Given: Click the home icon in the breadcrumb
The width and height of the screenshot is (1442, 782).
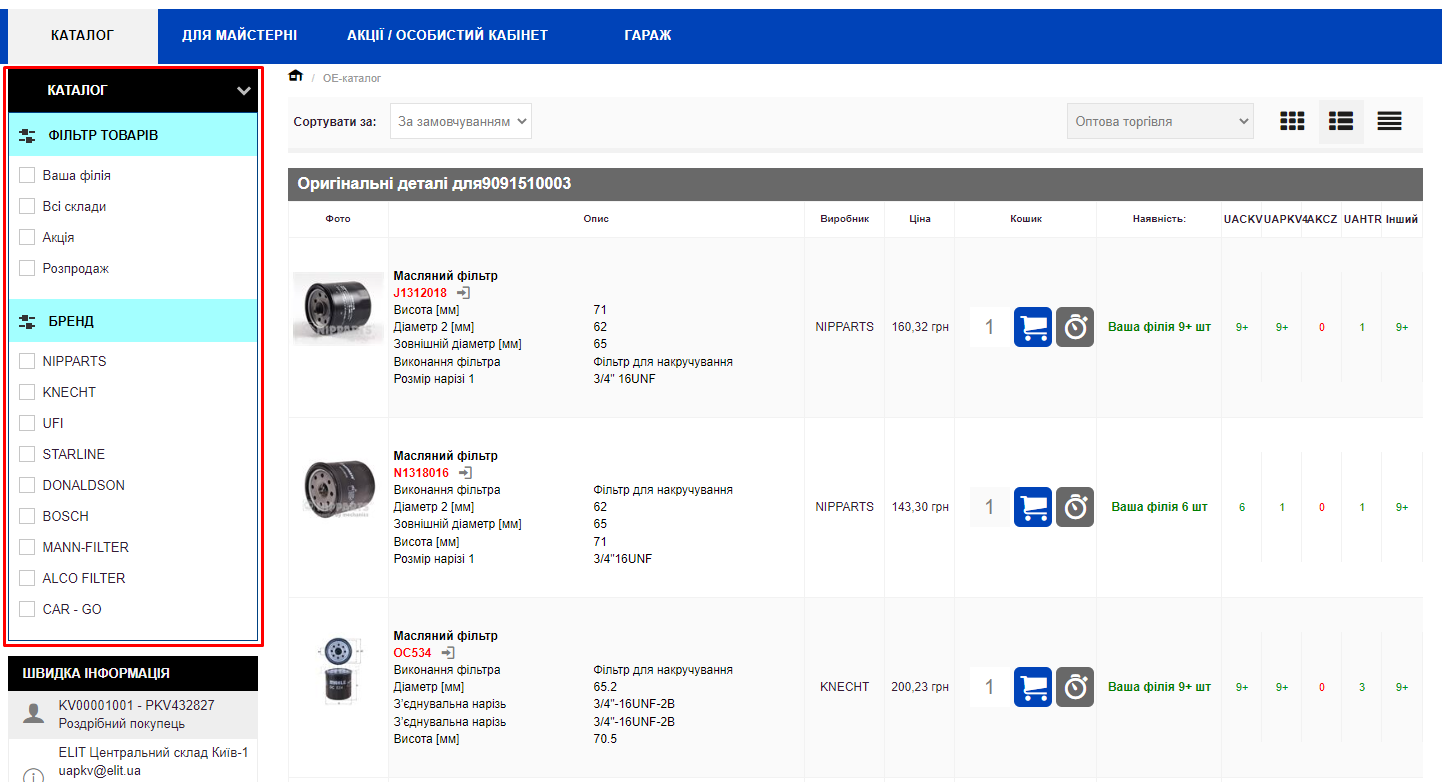Looking at the screenshot, I should point(295,77).
